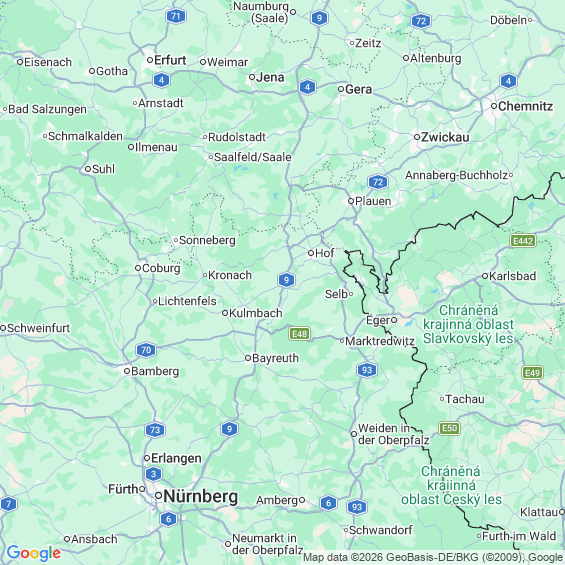The width and height of the screenshot is (565, 565).
Task: Click the E48 green route badge
Action: click(x=299, y=334)
